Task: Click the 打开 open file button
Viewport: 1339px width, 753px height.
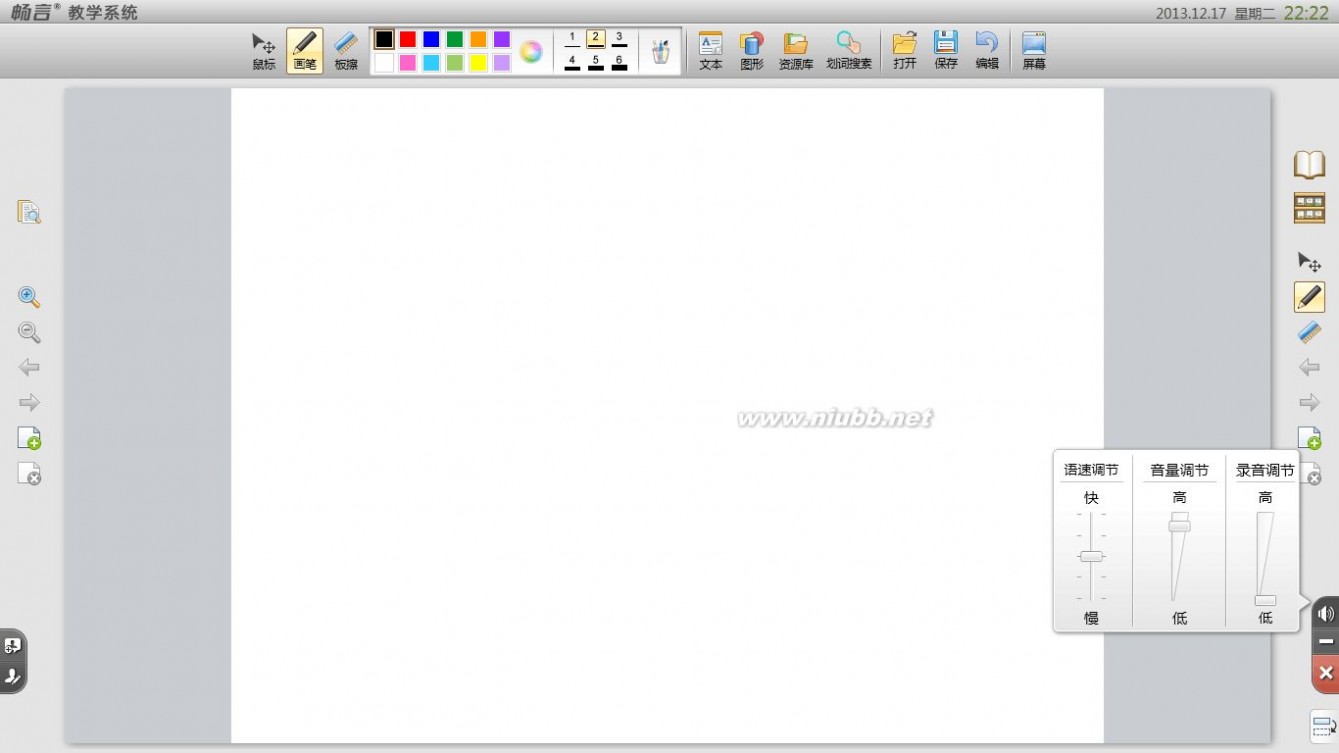Action: tap(905, 51)
